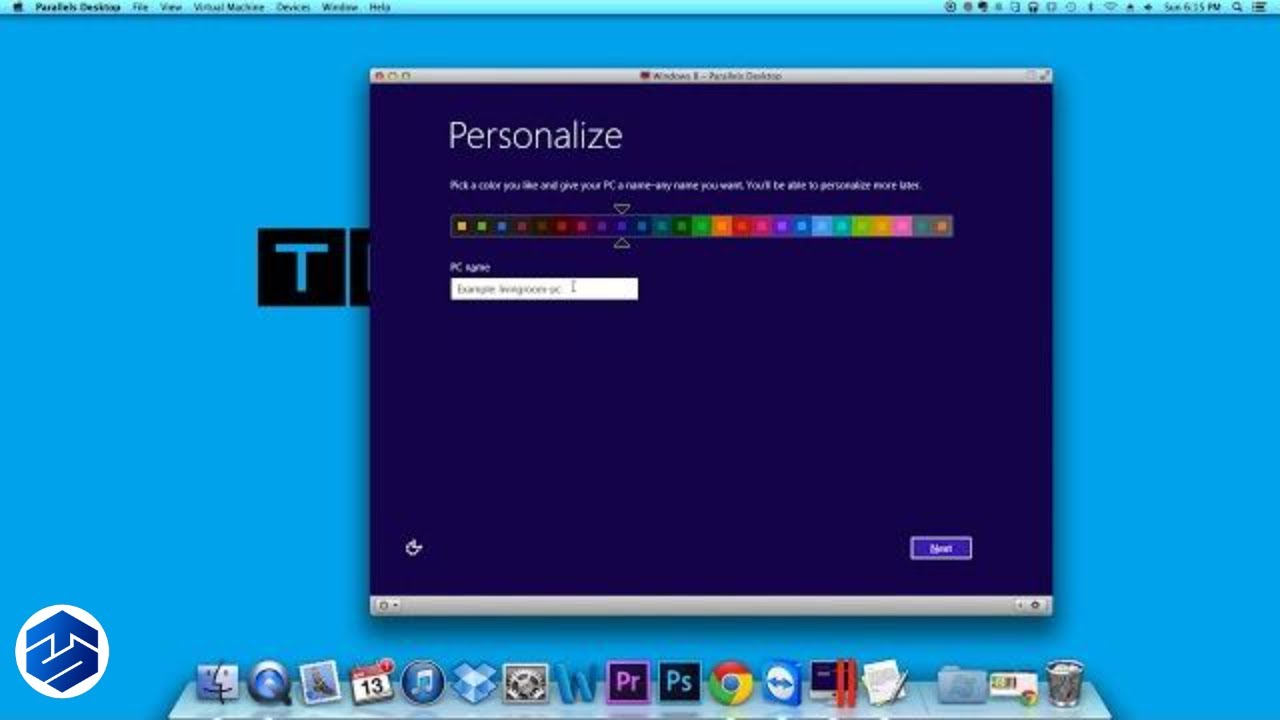Screen dimensions: 1280x720
Task: Pick the pink swatch near the palette's end
Action: tap(901, 227)
